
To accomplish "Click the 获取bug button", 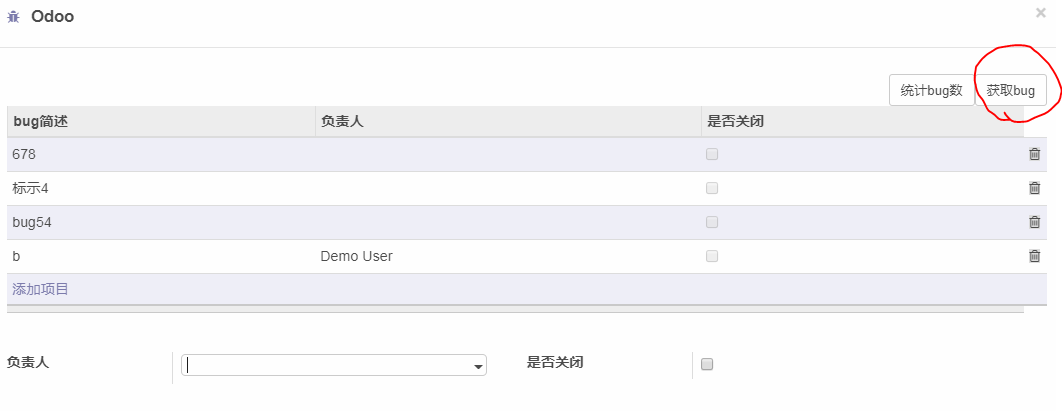I will [x=1011, y=90].
